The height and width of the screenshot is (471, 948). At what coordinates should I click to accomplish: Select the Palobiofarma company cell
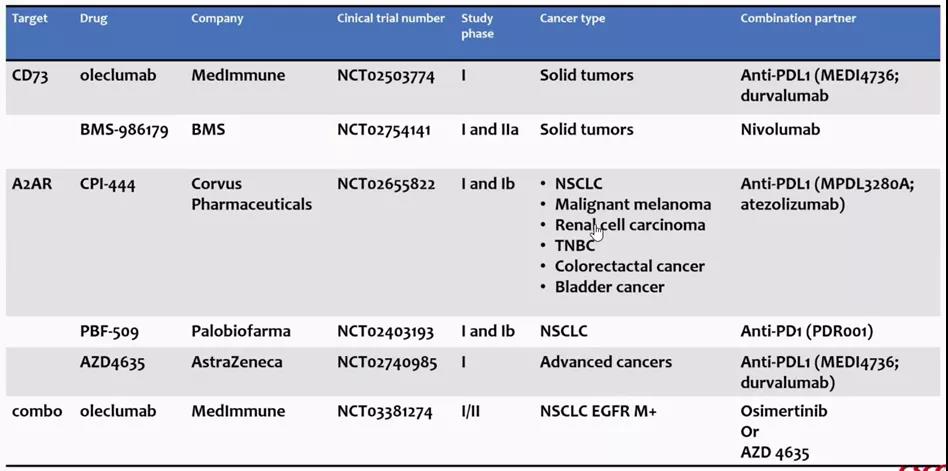(x=241, y=331)
